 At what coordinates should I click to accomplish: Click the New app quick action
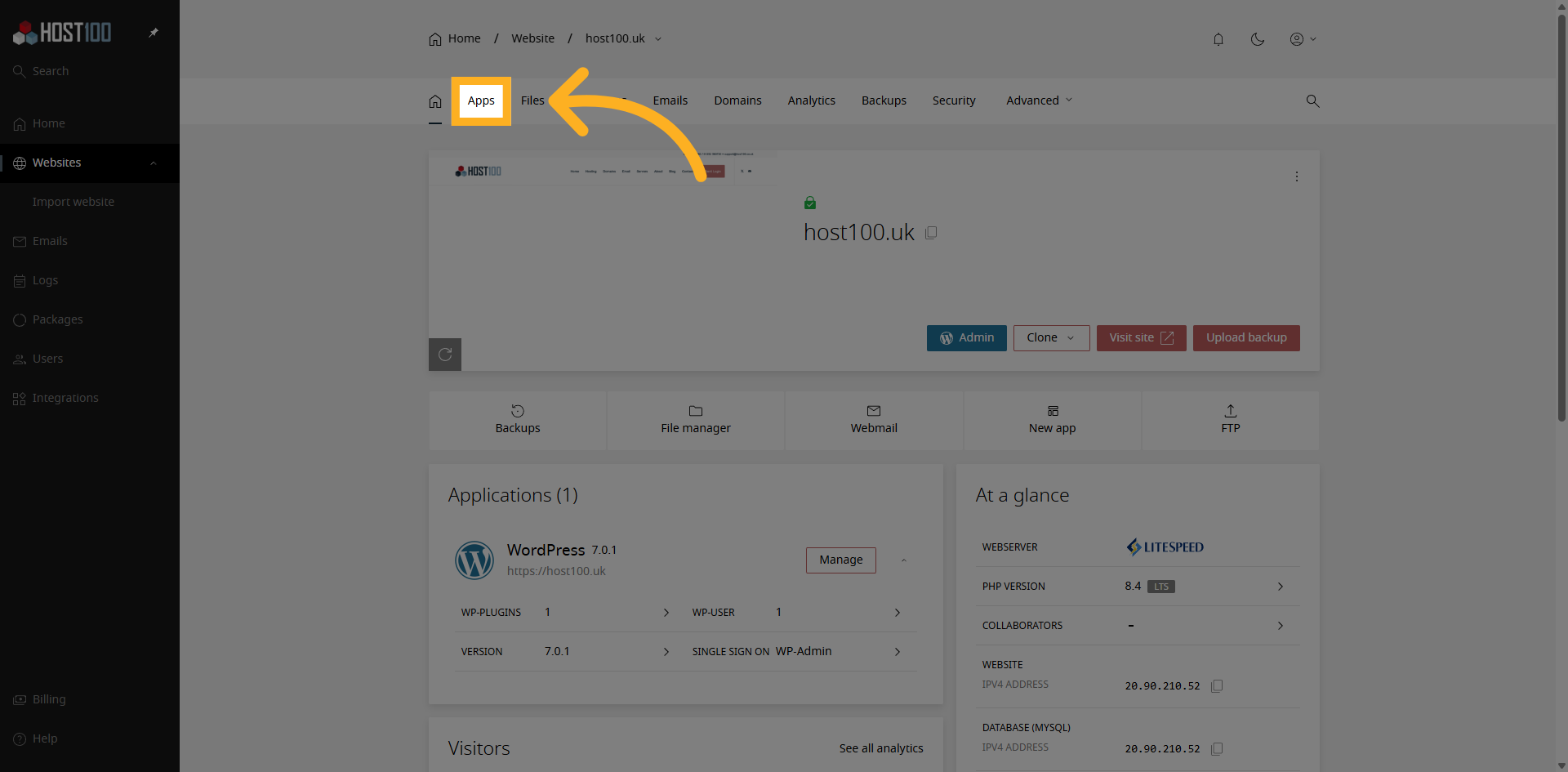(x=1052, y=420)
